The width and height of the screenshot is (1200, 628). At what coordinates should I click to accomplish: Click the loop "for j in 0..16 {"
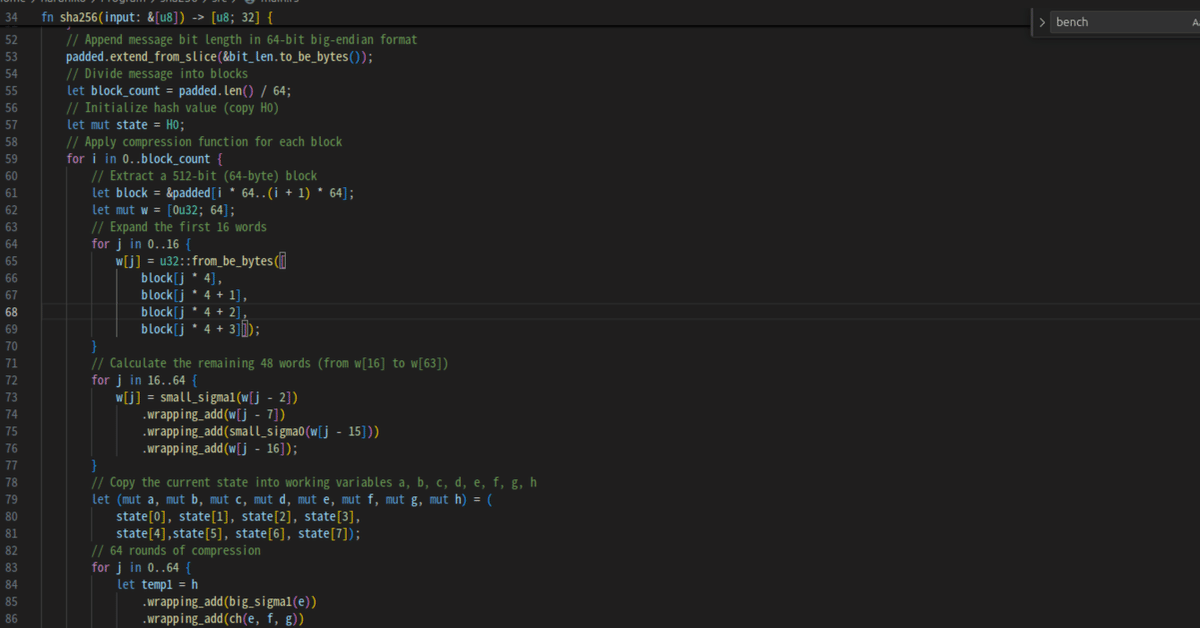141,244
